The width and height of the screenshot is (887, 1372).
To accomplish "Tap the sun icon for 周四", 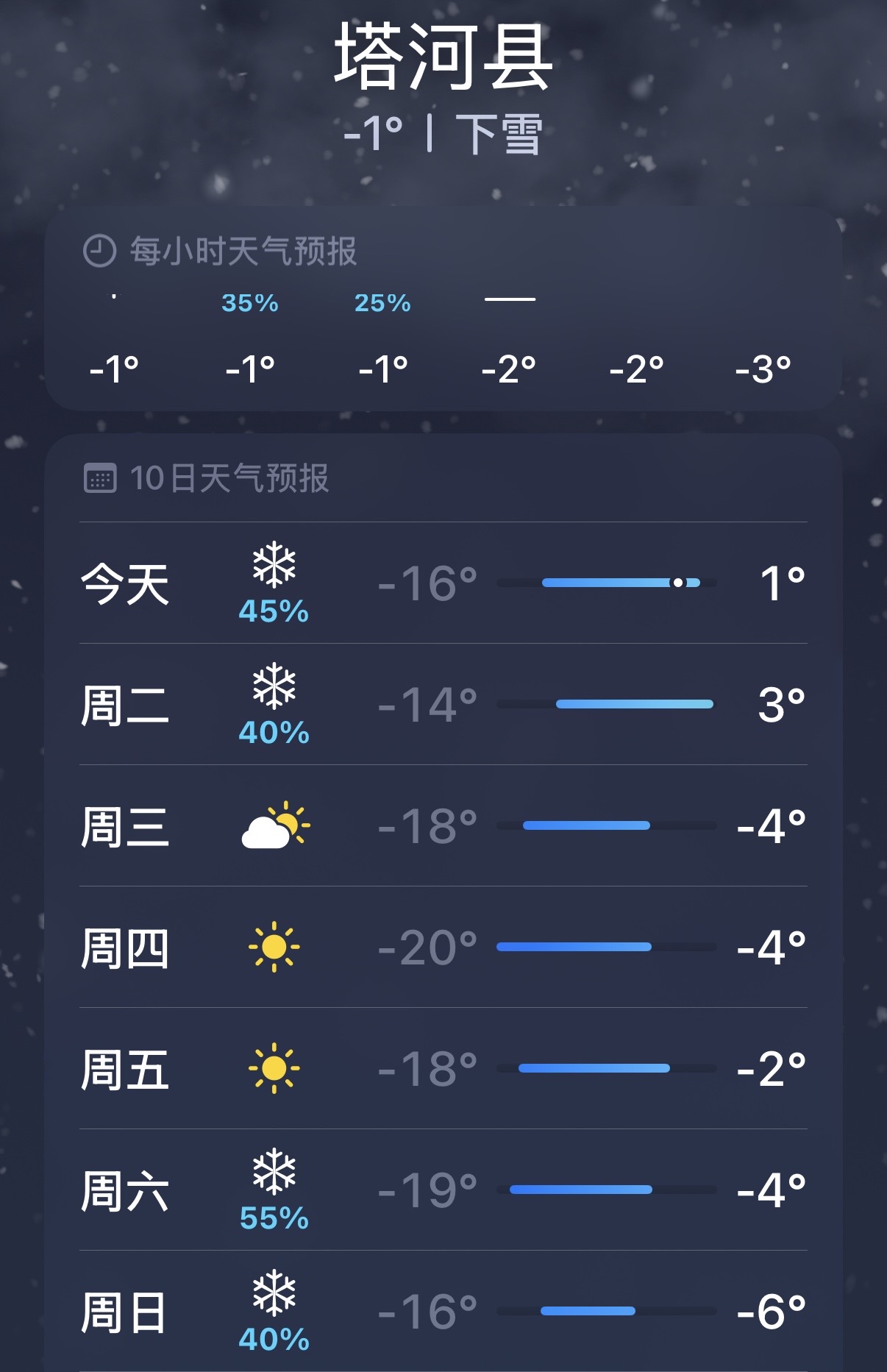I will (x=274, y=947).
